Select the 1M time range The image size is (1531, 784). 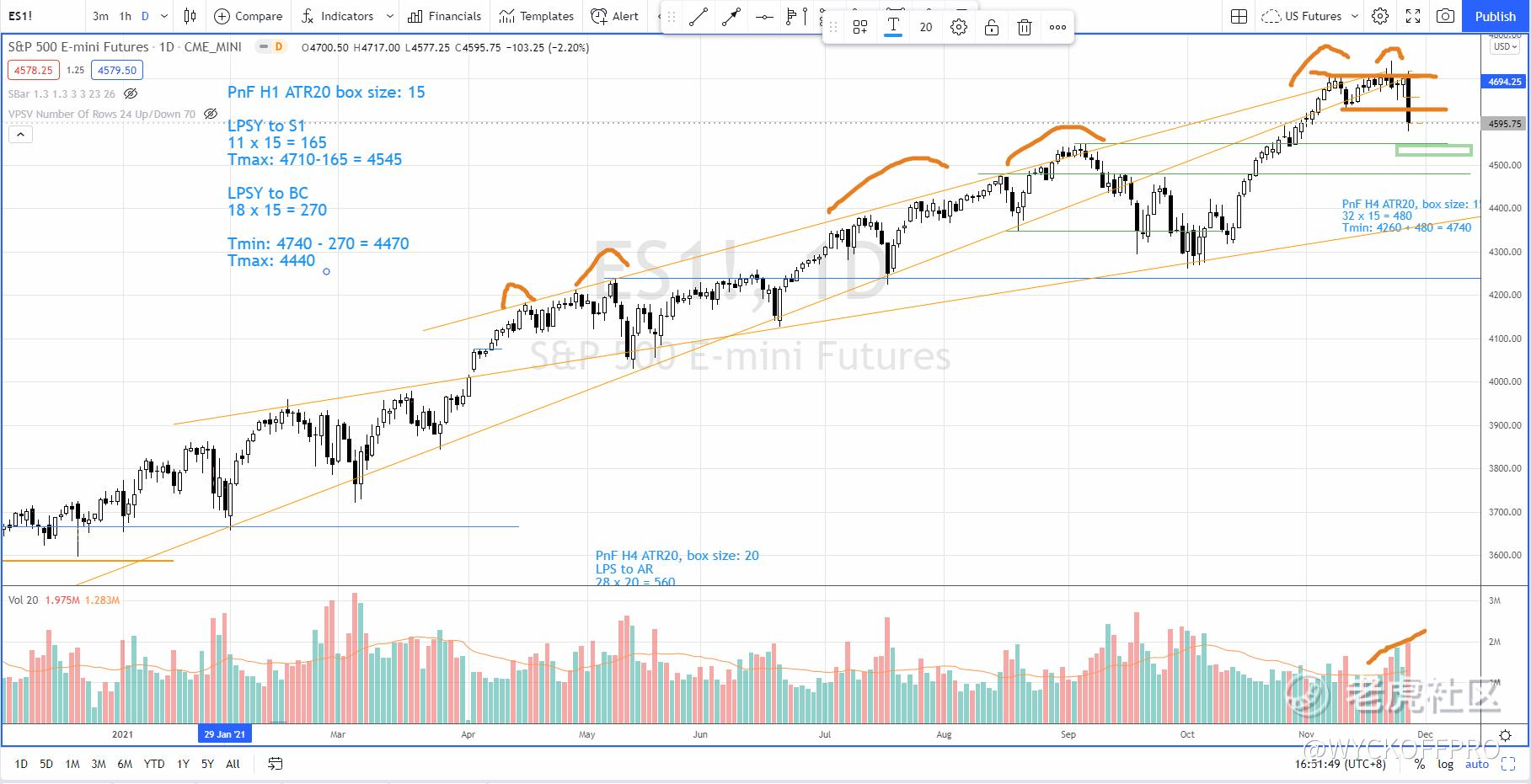pos(72,764)
